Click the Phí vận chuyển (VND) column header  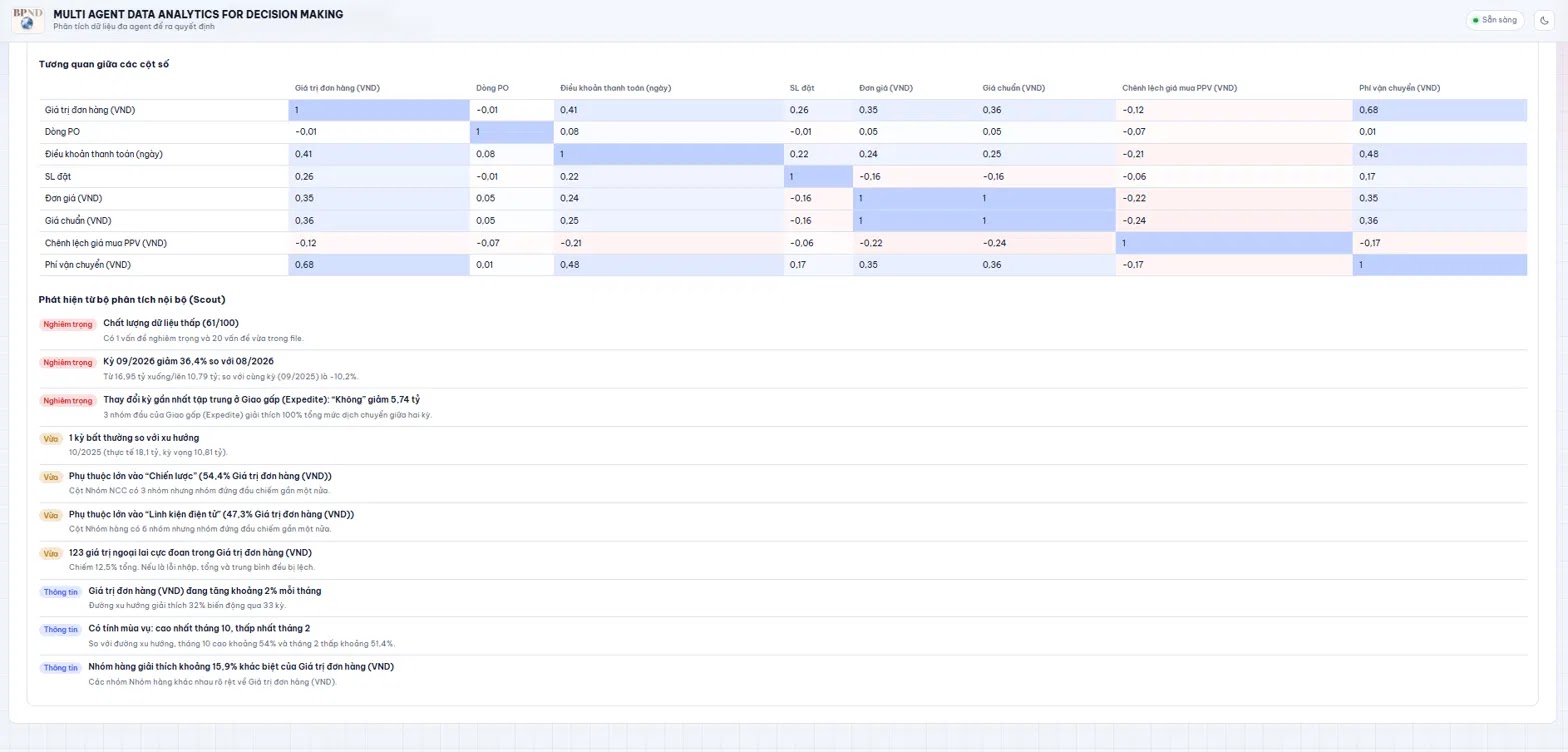coord(1399,88)
